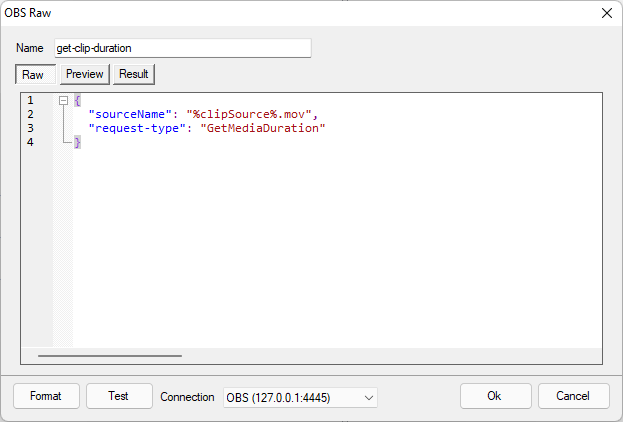
Task: Place cursor in "request-type" key
Action: pyautogui.click(x=137, y=128)
